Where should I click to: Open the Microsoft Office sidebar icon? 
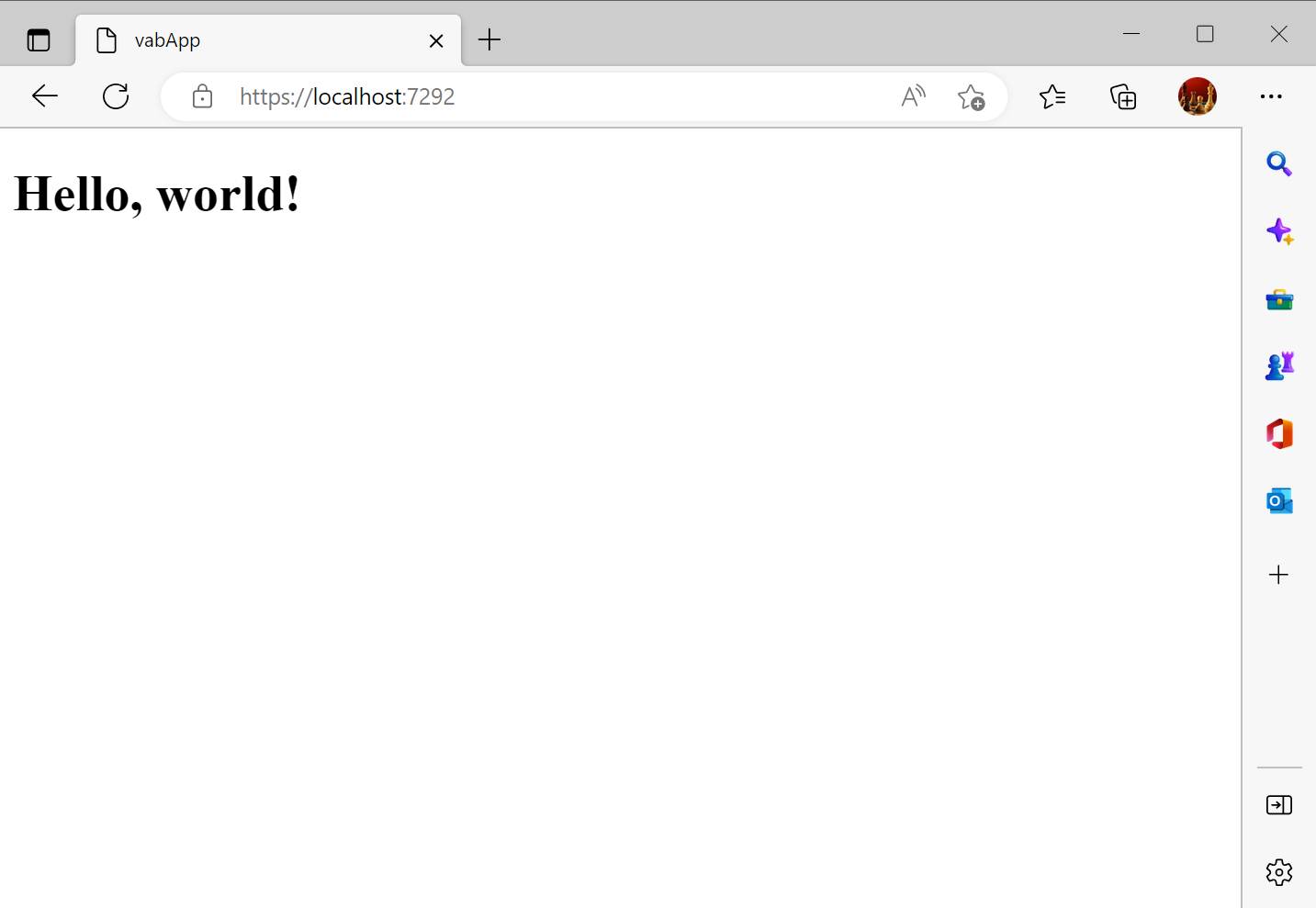pyautogui.click(x=1278, y=432)
